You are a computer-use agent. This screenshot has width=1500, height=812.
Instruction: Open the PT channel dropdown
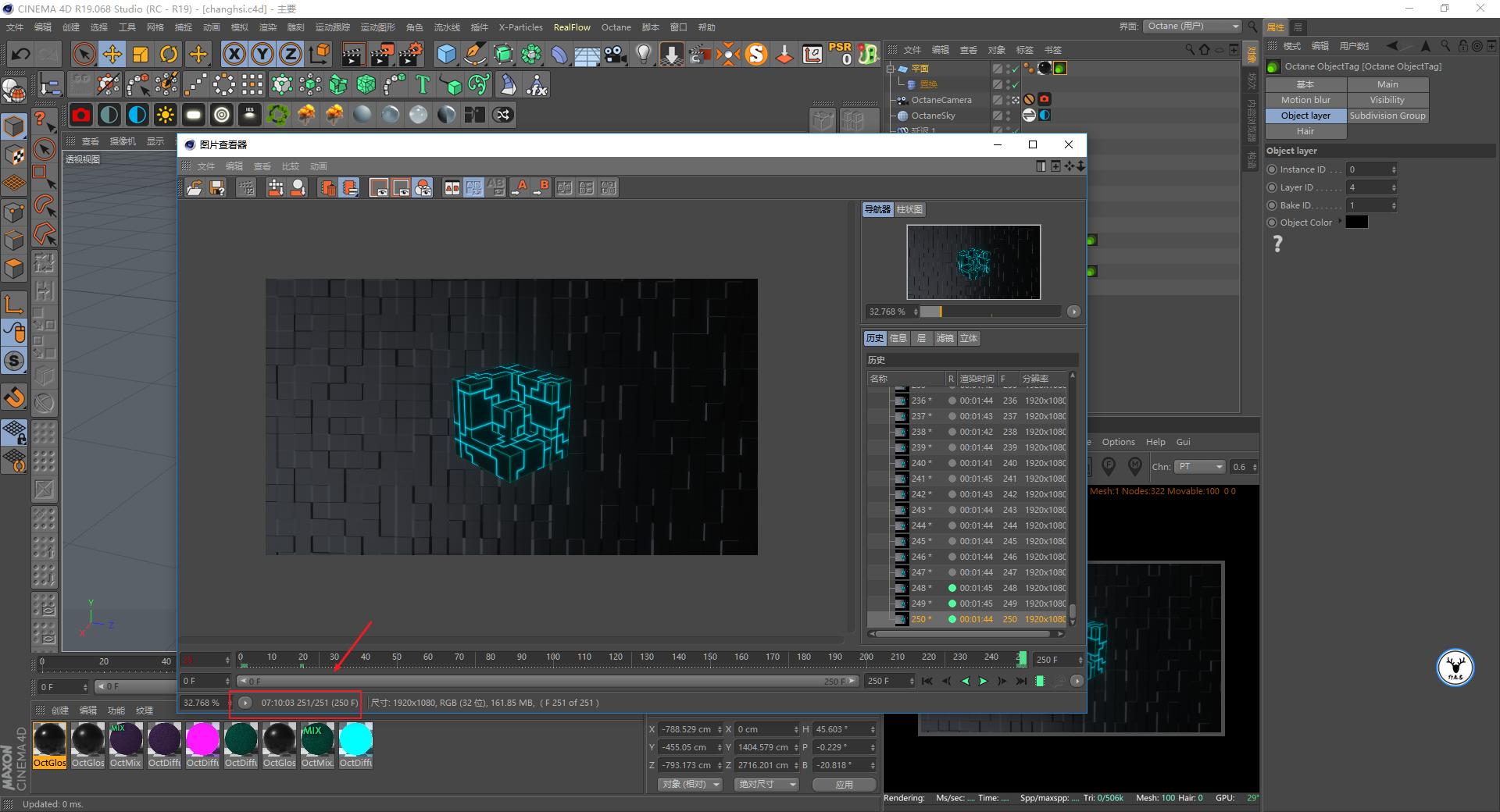pos(1200,466)
